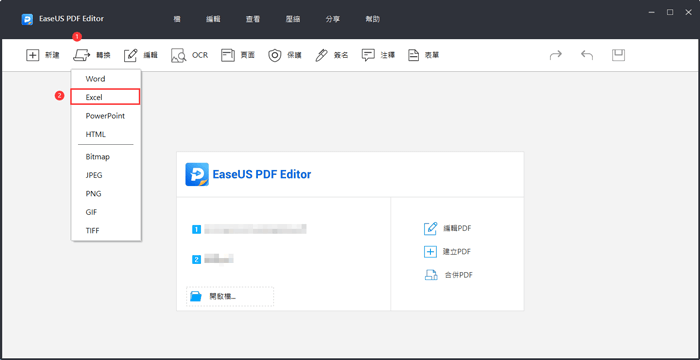
Task: Open the Pages (頁面) tool
Action: pos(238,55)
